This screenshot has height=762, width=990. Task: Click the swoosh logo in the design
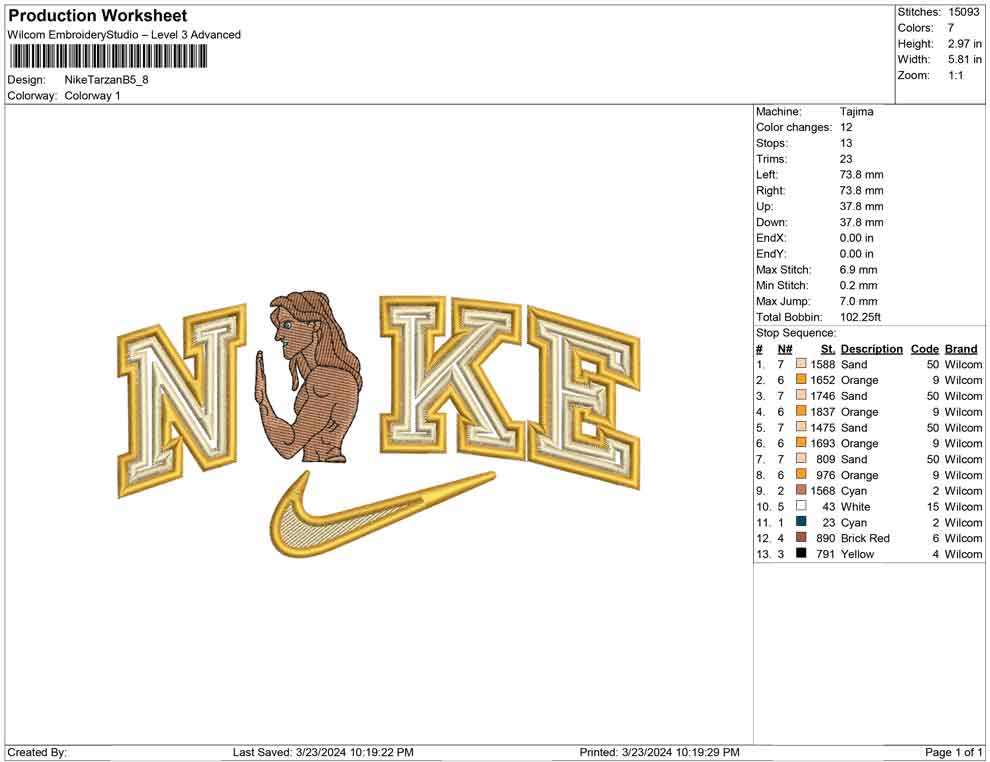coord(382,515)
